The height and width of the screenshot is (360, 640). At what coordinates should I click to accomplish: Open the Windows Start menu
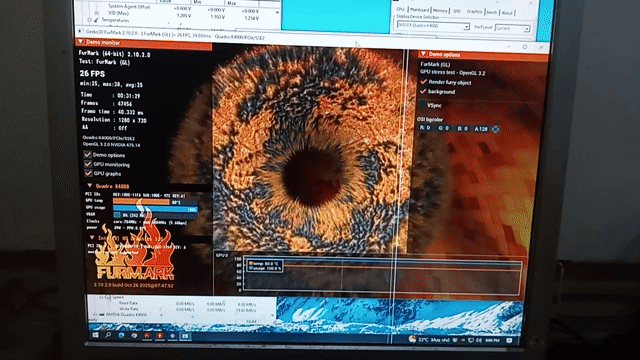click(x=96, y=335)
